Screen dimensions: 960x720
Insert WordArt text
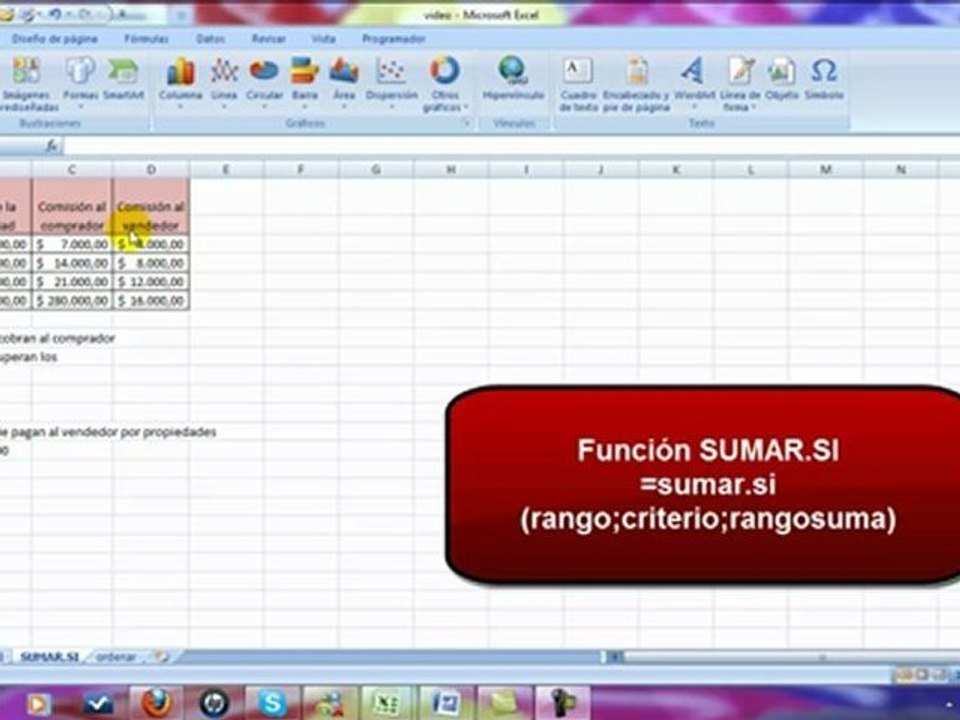(x=694, y=81)
